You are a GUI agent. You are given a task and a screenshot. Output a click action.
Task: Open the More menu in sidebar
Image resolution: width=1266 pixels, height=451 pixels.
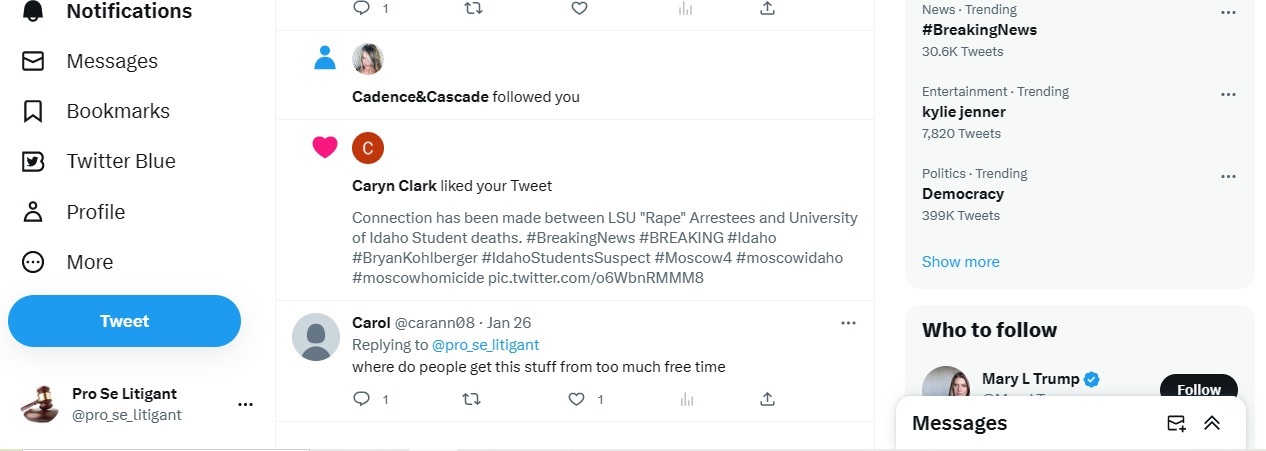(x=89, y=262)
